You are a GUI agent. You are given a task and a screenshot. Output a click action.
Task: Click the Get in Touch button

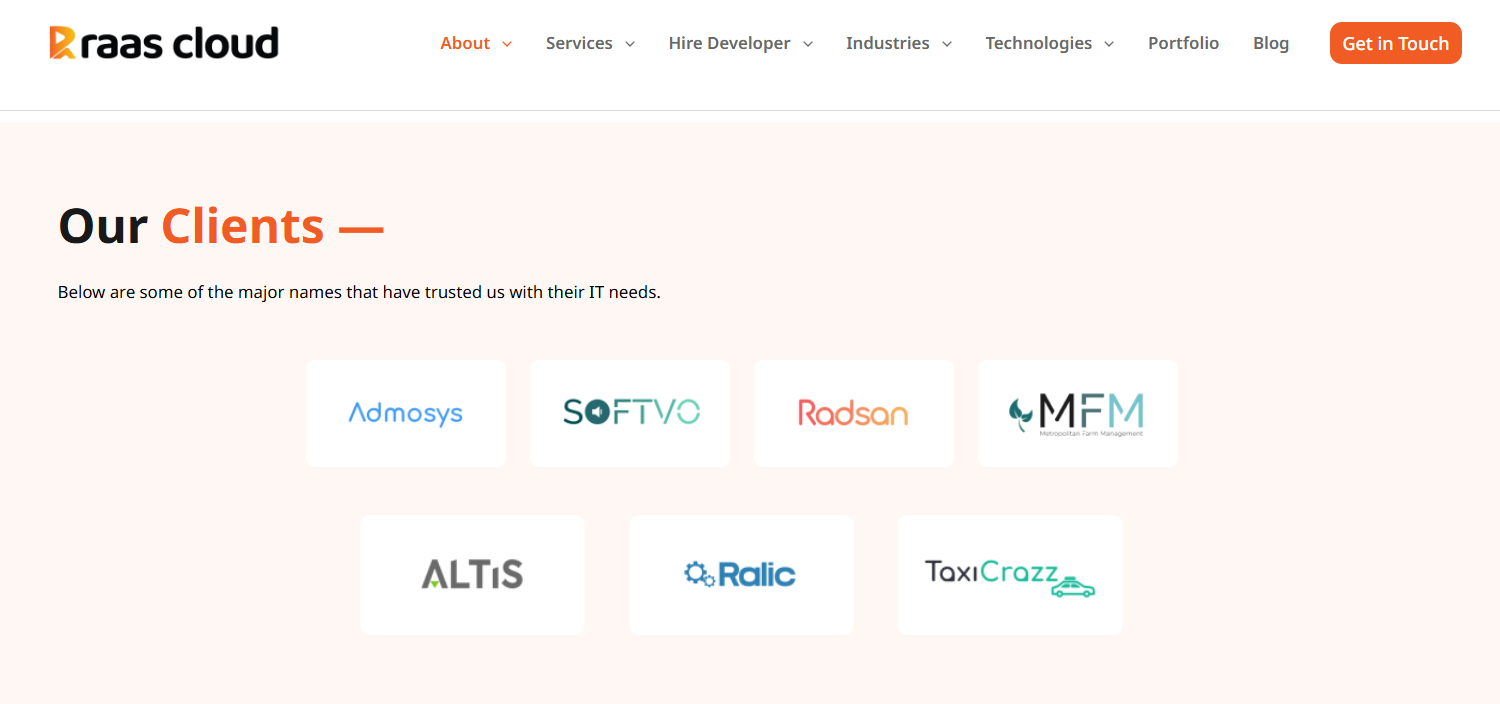pos(1396,43)
